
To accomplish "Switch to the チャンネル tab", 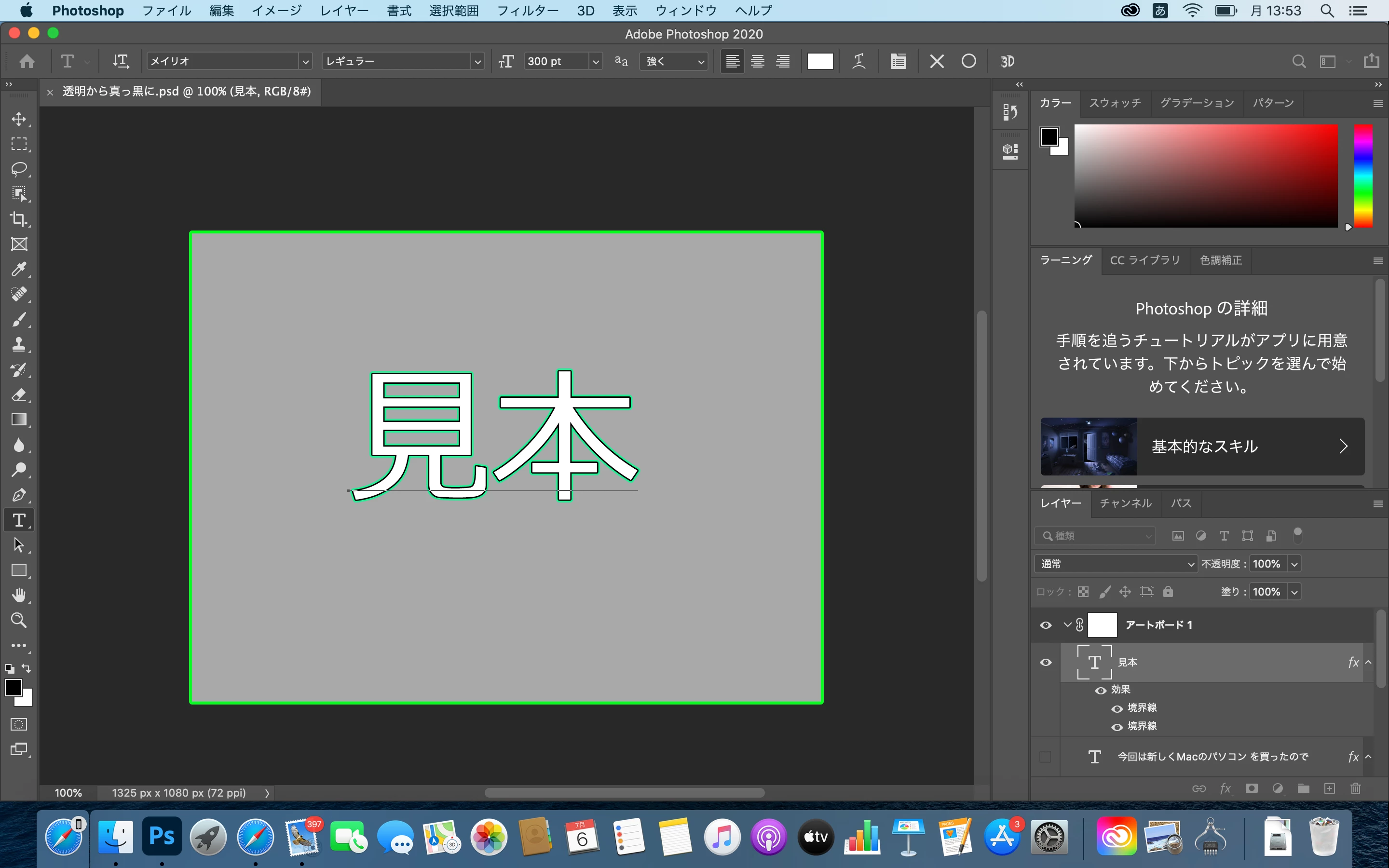I will [x=1125, y=503].
